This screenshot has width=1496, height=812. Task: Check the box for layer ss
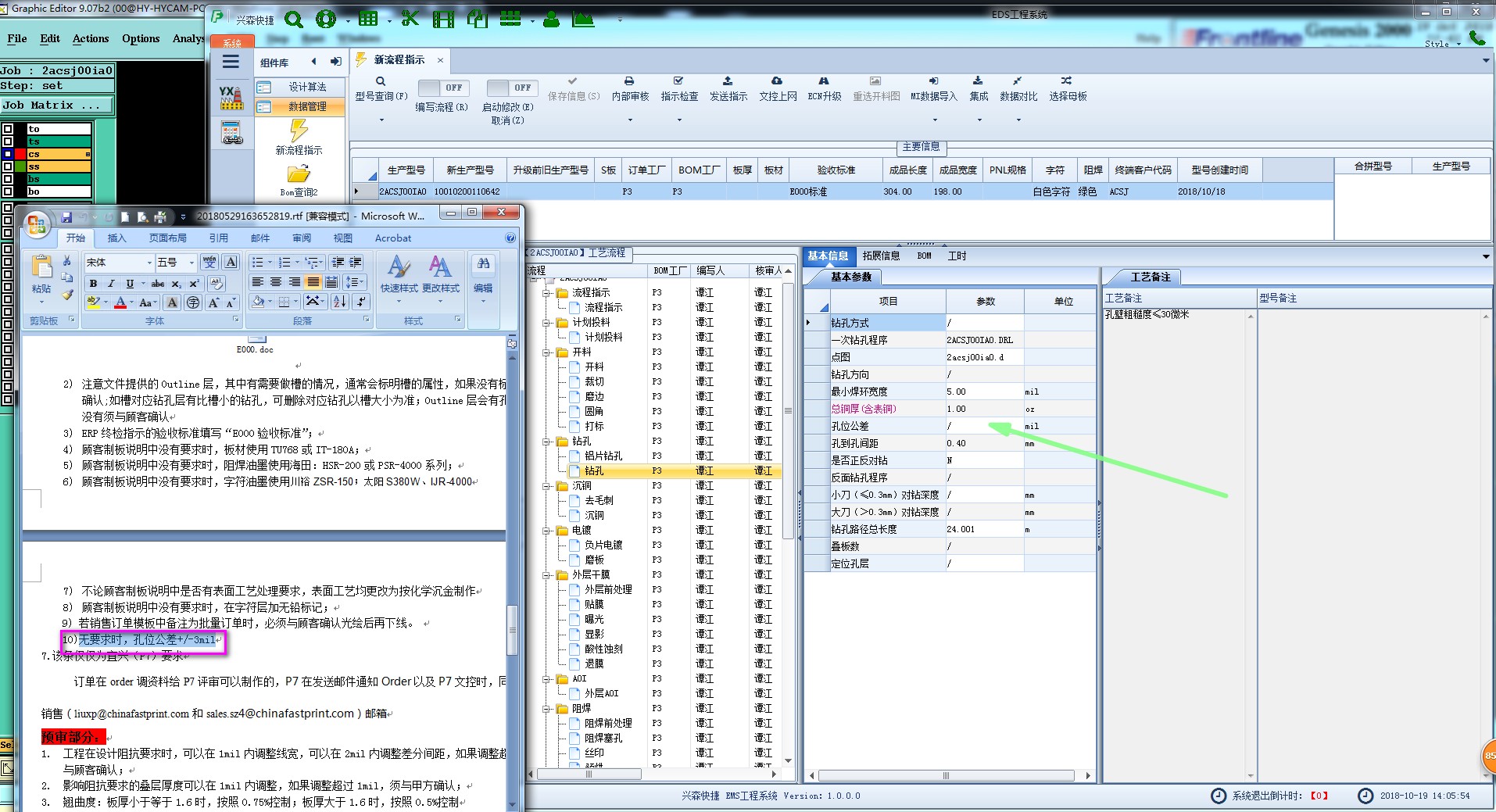[x=8, y=166]
